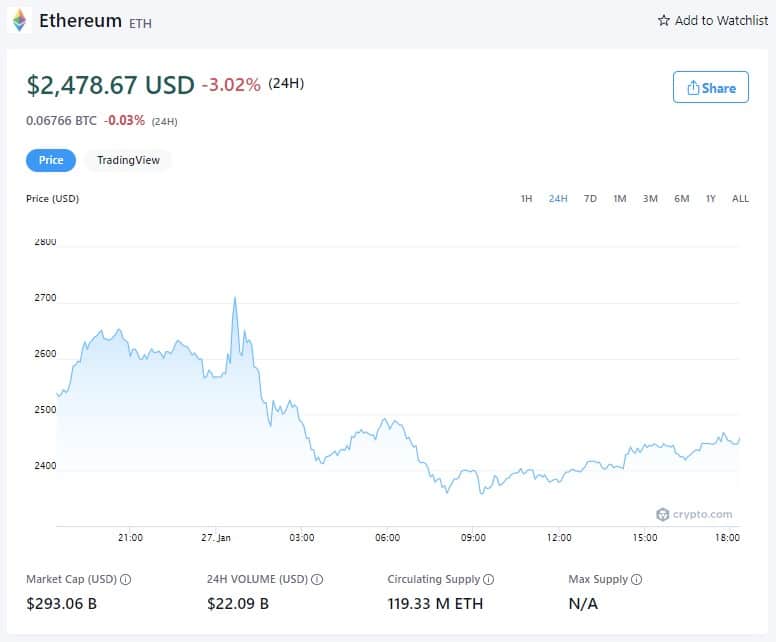Click the Add to Watchlist link text

[x=722, y=20]
